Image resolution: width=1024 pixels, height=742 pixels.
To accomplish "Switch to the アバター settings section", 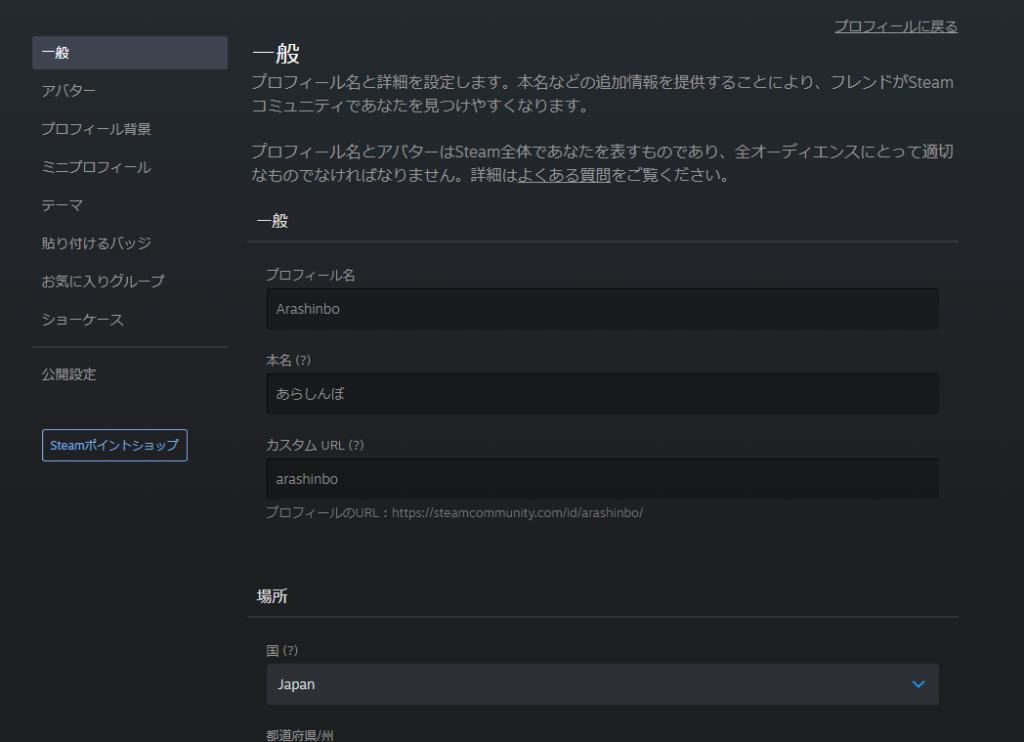I will 69,91.
